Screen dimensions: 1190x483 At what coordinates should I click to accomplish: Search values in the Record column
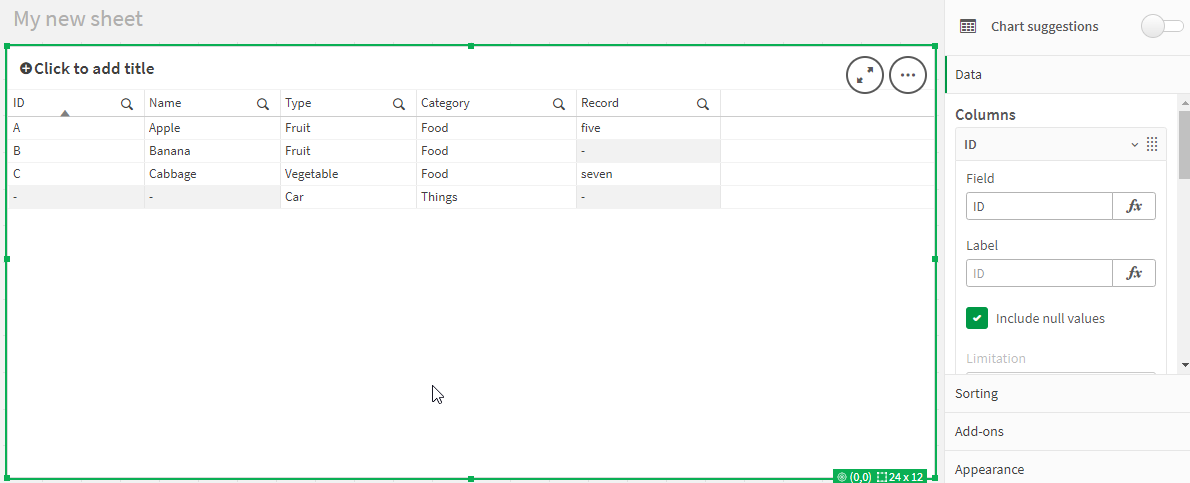703,104
